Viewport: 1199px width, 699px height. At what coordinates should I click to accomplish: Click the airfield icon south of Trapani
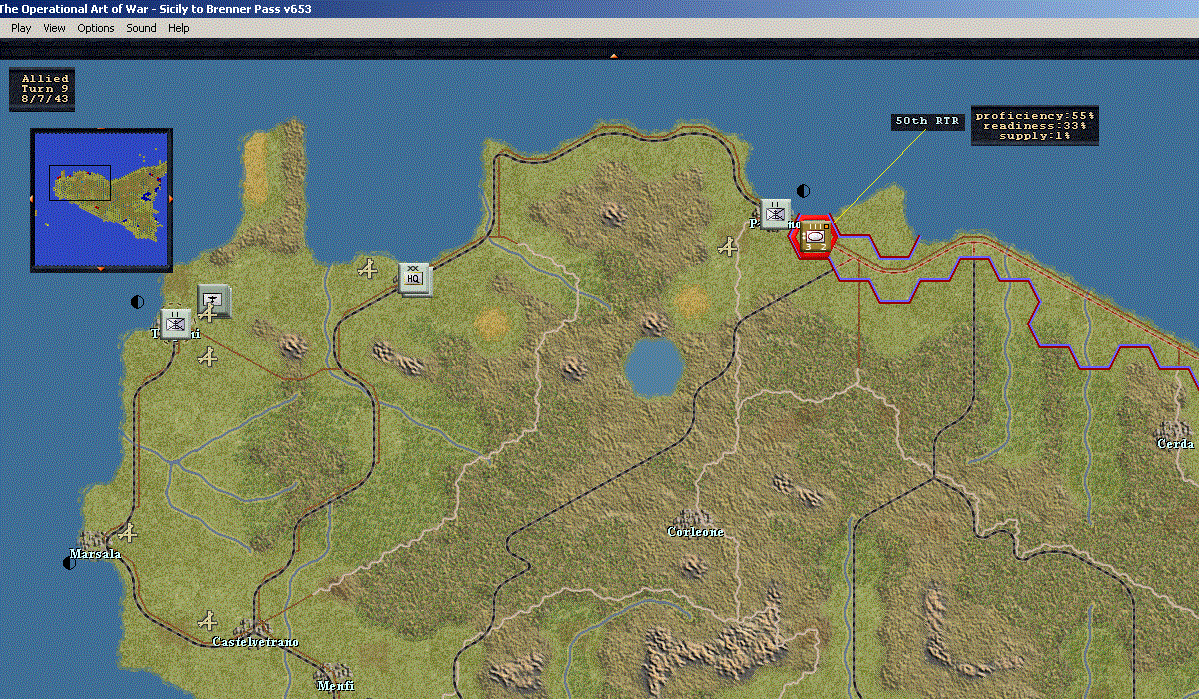pyautogui.click(x=207, y=356)
